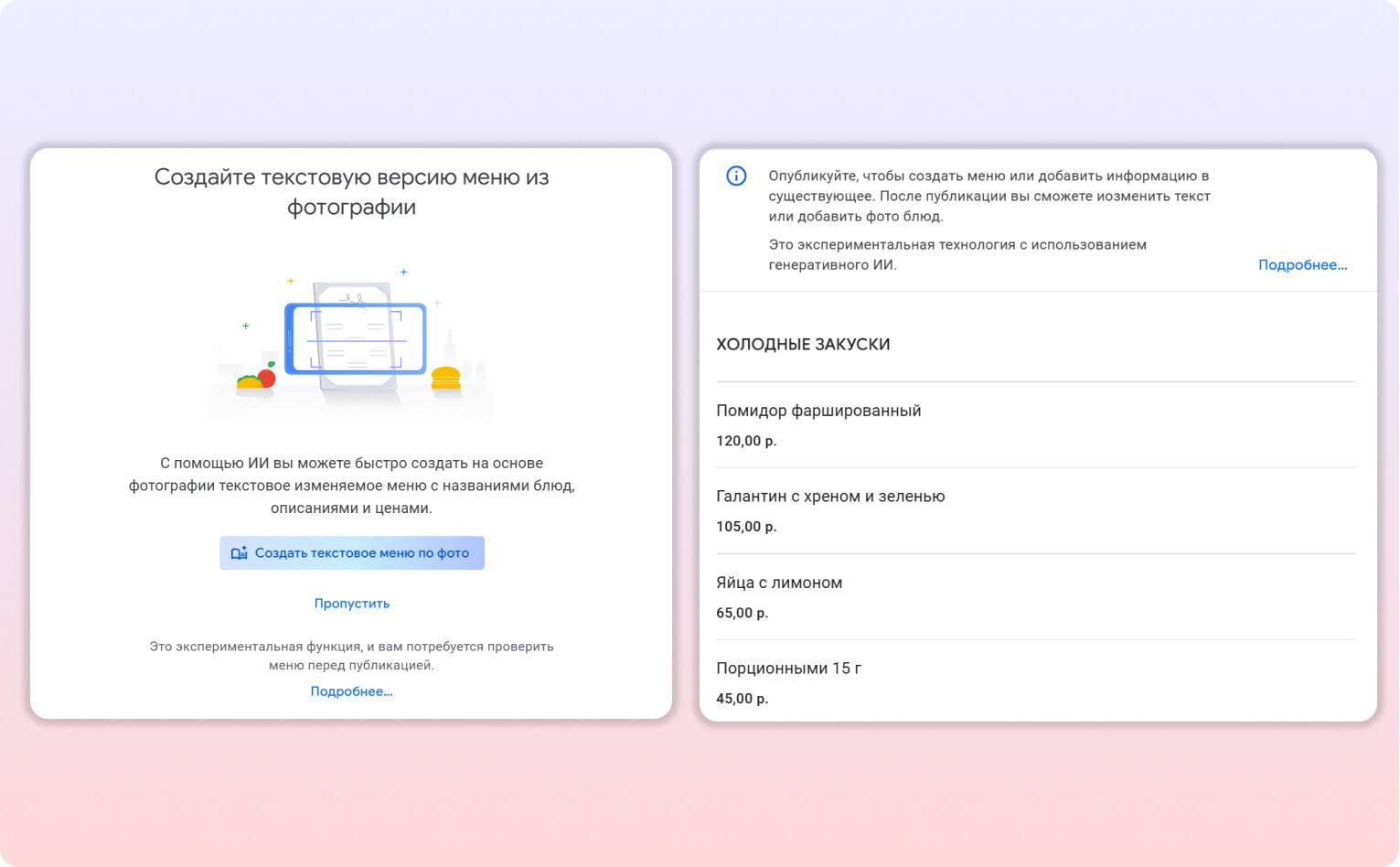Viewport: 1400px width, 867px height.
Task: Click the 'Опубликуйте, чтобы создать меню' notice text
Action: (x=989, y=196)
